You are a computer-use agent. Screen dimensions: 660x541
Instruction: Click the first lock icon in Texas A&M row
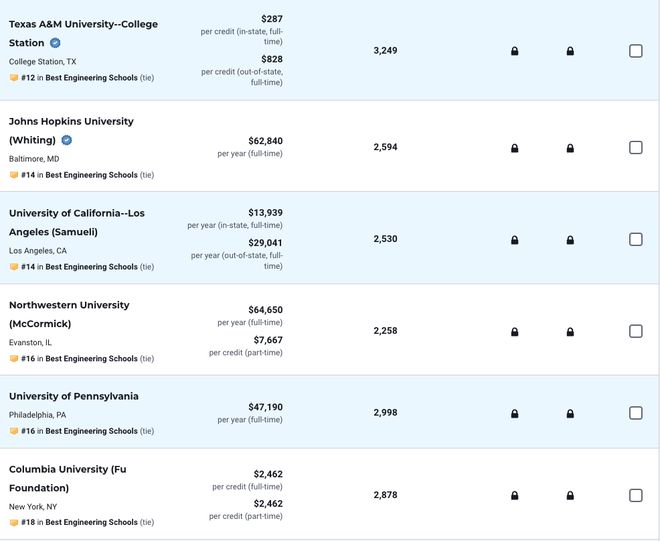514,51
